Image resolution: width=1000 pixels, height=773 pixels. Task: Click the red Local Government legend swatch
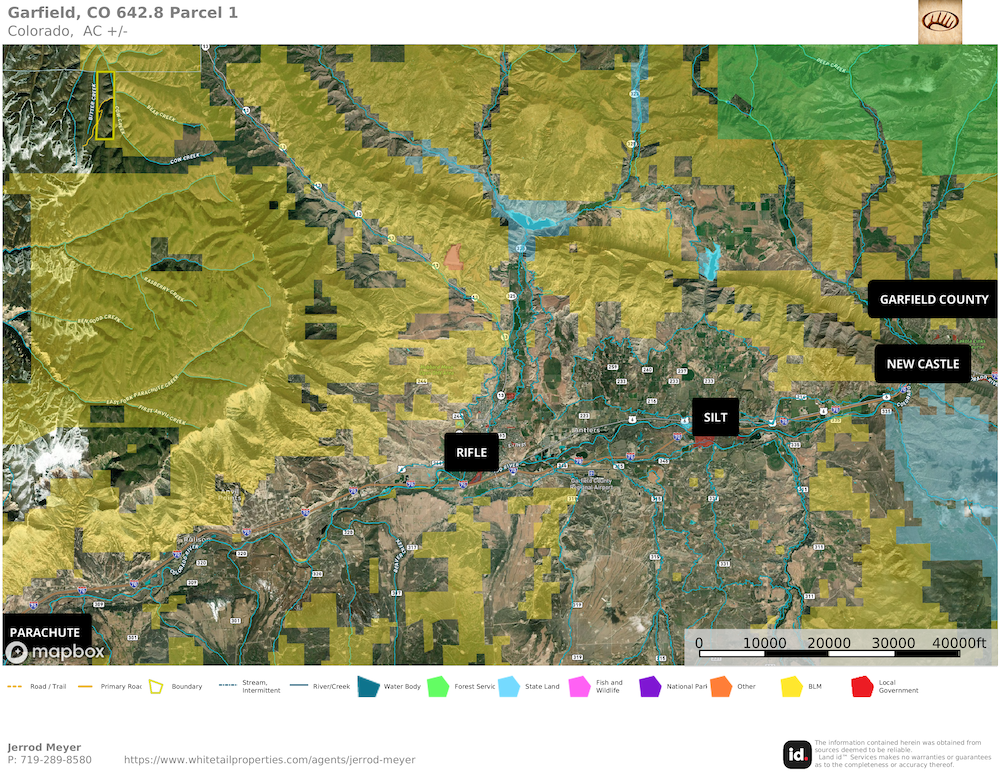click(x=862, y=687)
